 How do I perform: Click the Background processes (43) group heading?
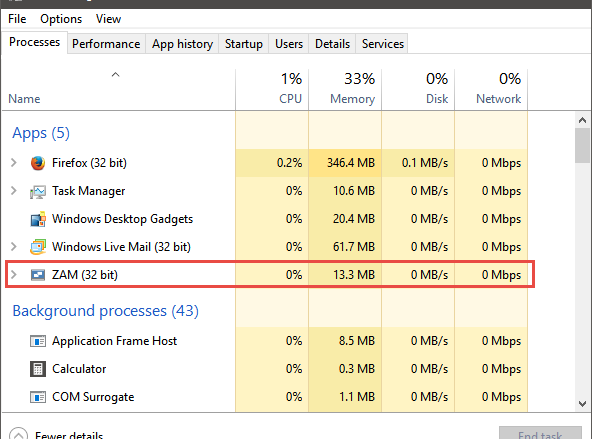click(105, 311)
